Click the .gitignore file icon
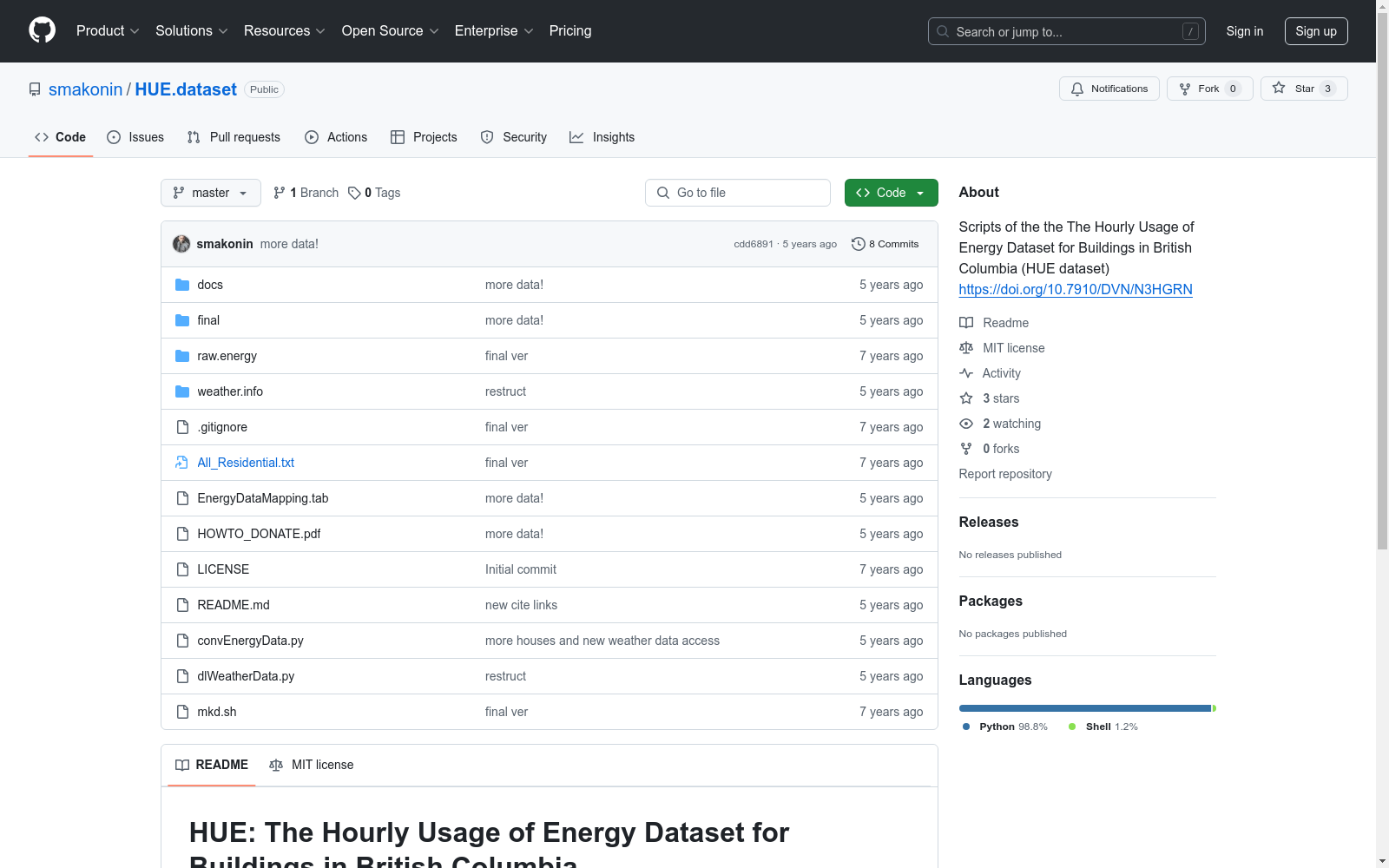 click(x=182, y=427)
